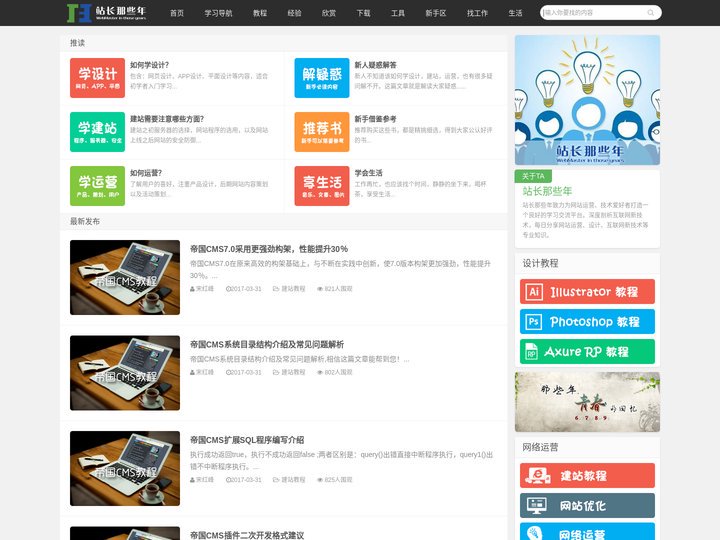
Task: Open the 工具 menu item
Action: (398, 13)
